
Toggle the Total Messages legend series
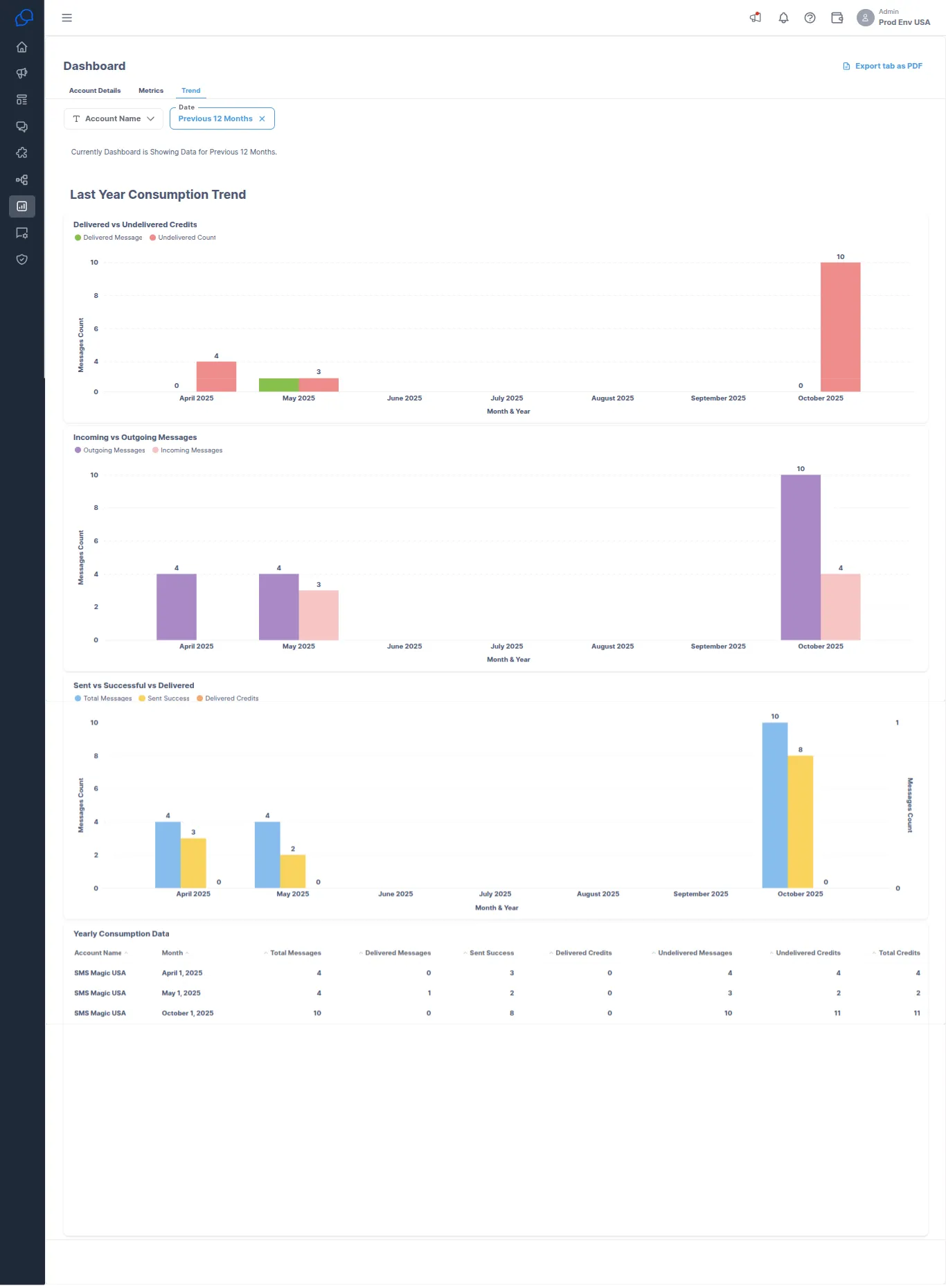(x=103, y=698)
